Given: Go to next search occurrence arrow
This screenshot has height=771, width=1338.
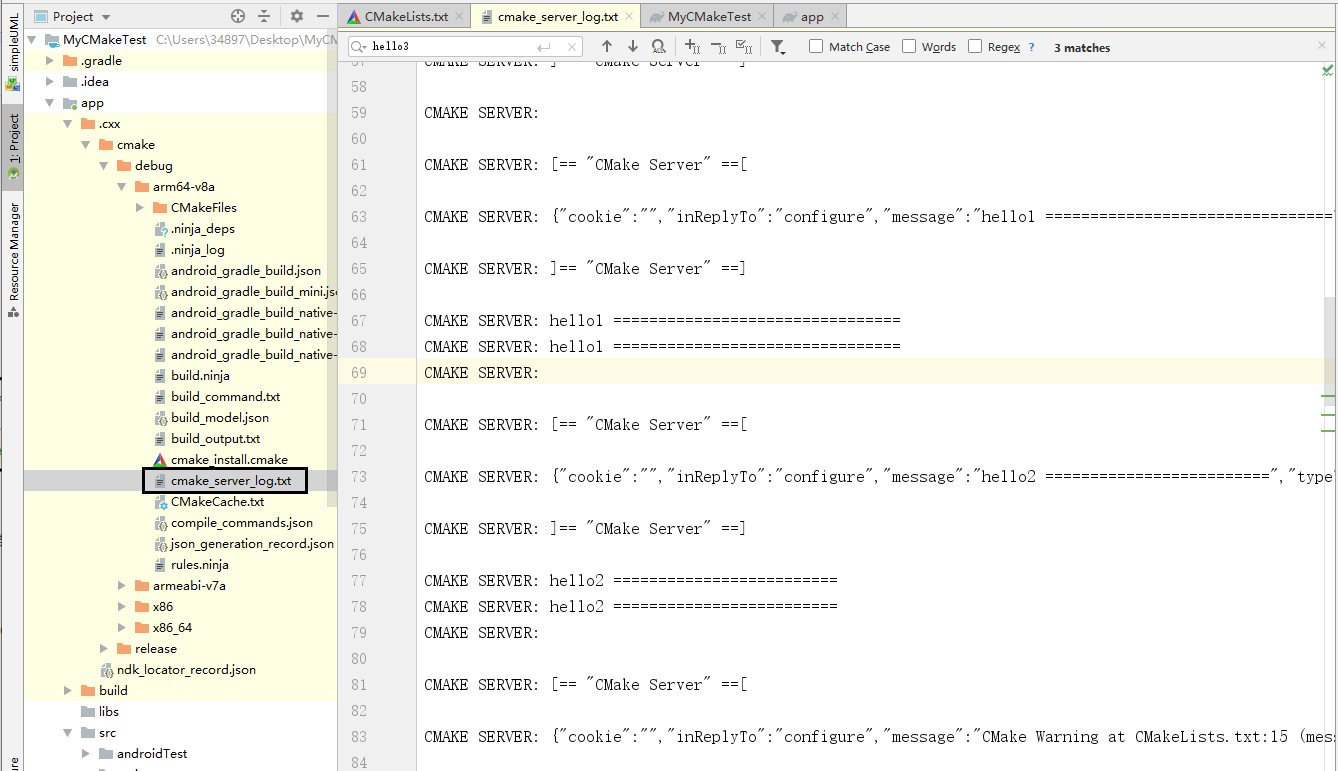Looking at the screenshot, I should [632, 47].
